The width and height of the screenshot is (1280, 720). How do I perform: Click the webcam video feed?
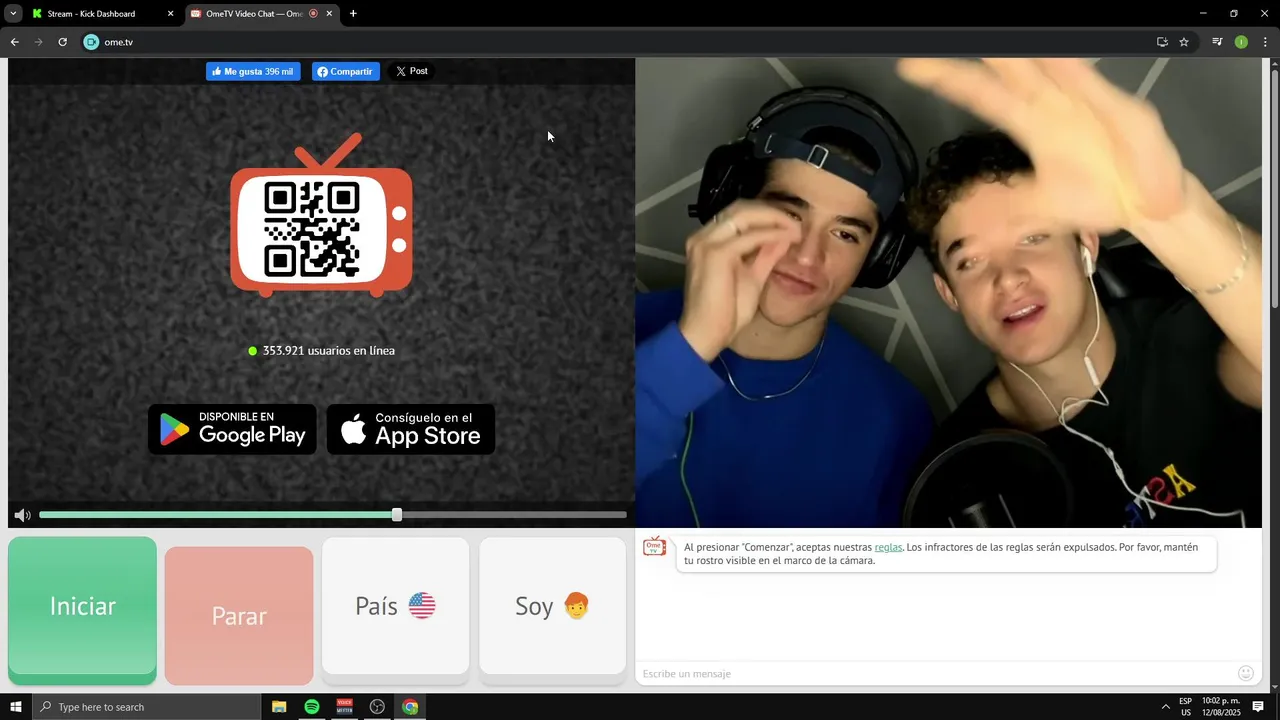pyautogui.click(x=948, y=293)
